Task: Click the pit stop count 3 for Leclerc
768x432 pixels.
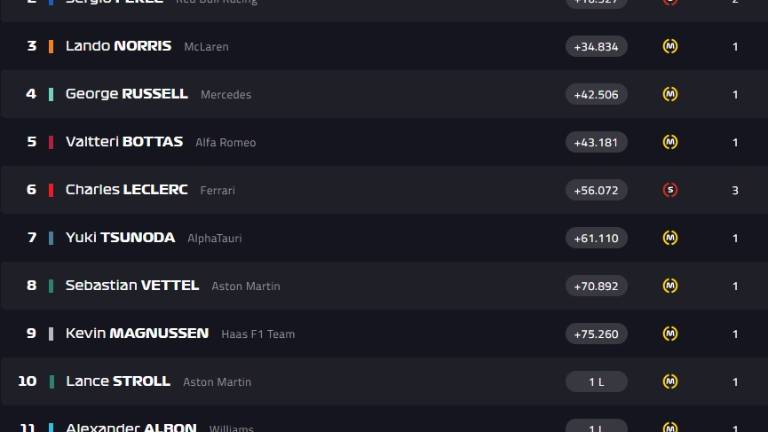Action: pos(735,190)
